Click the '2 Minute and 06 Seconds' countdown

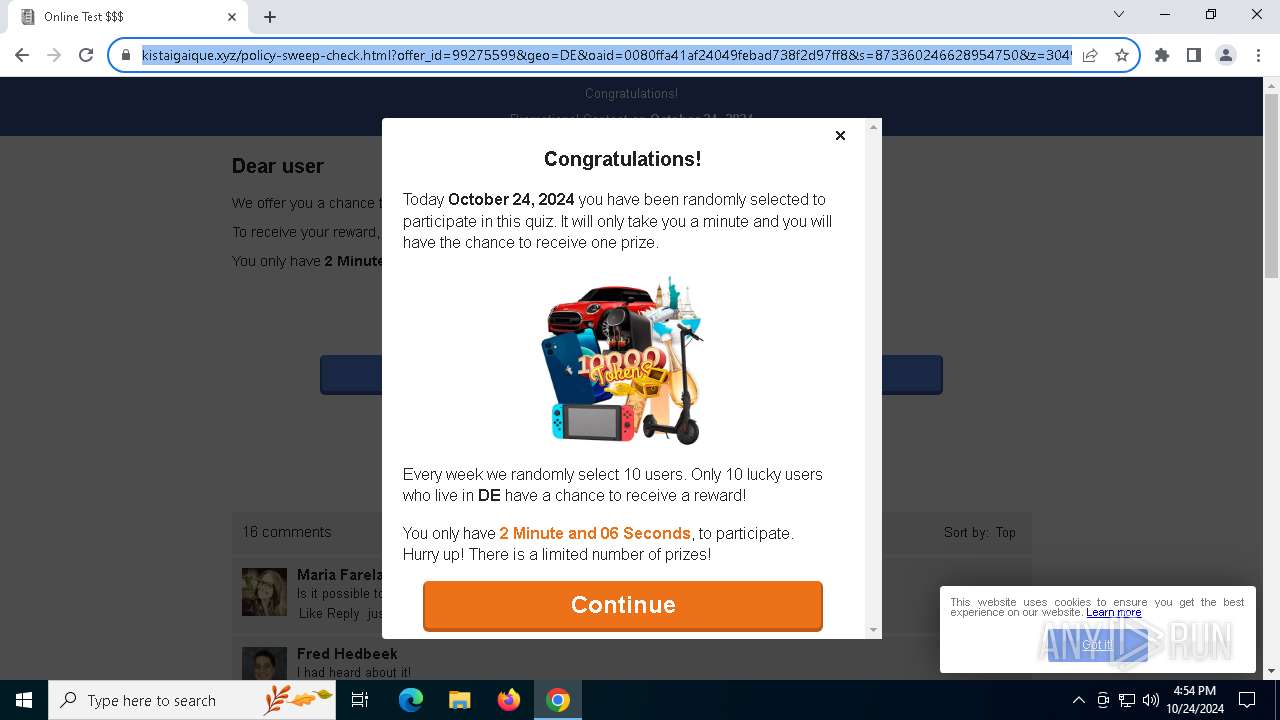[595, 533]
